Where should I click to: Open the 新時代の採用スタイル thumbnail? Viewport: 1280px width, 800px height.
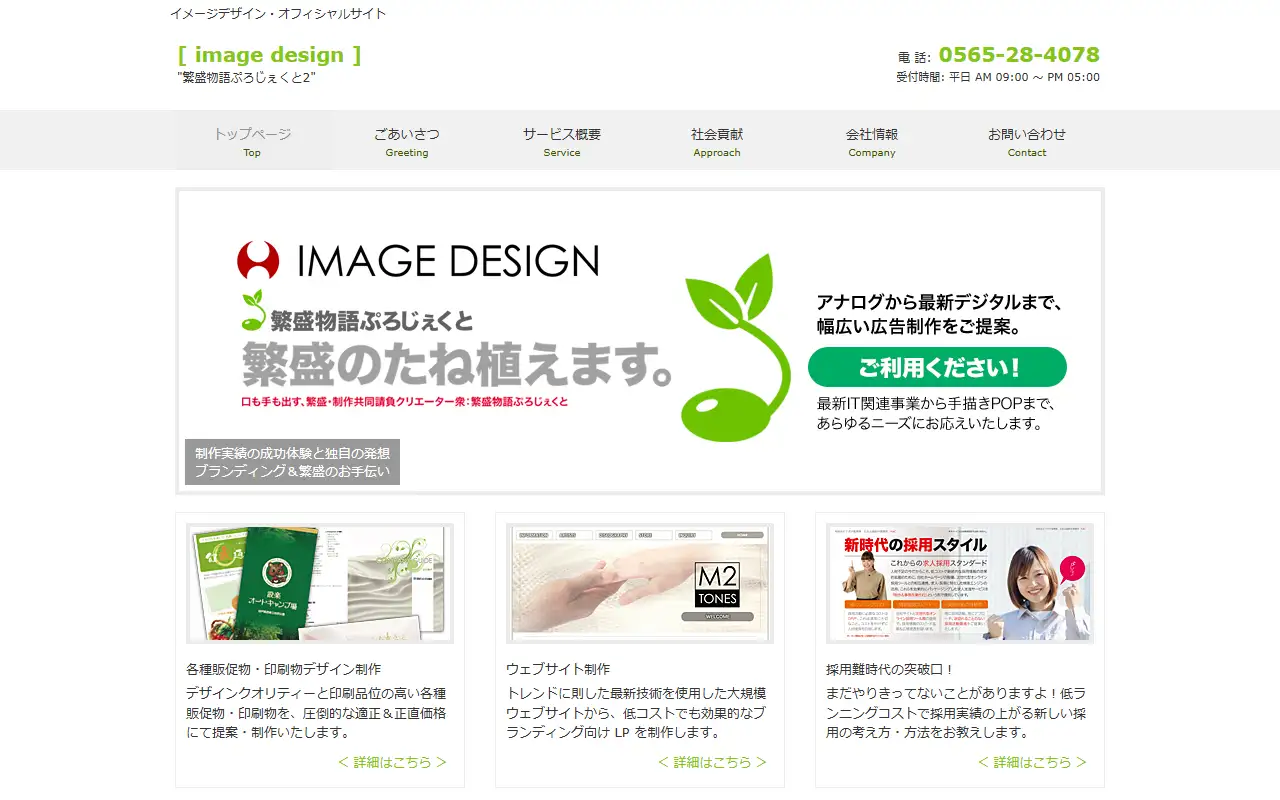click(960, 583)
